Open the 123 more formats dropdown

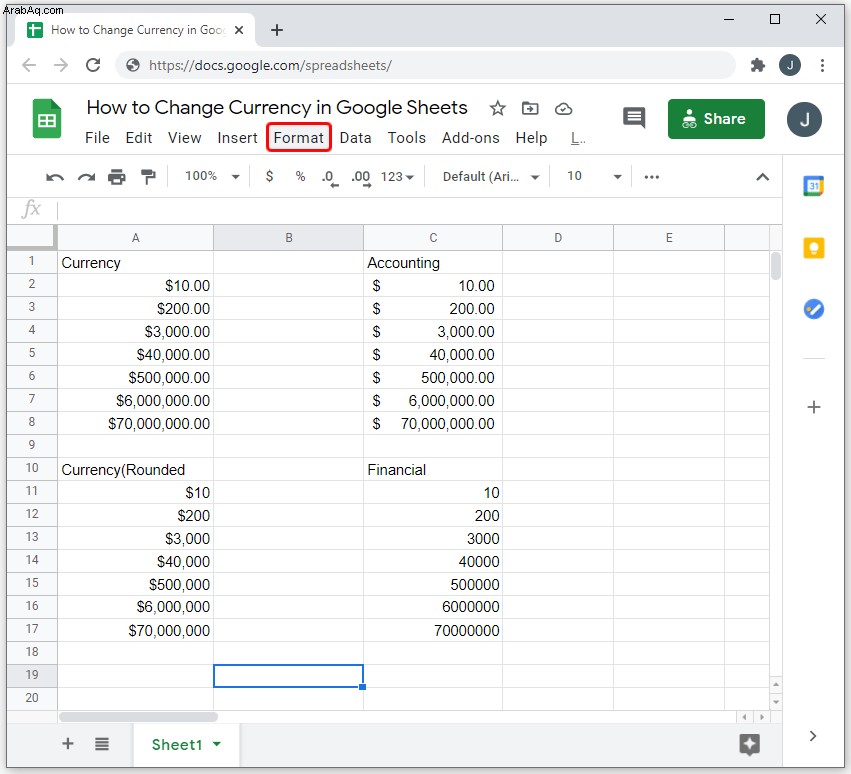click(x=397, y=177)
